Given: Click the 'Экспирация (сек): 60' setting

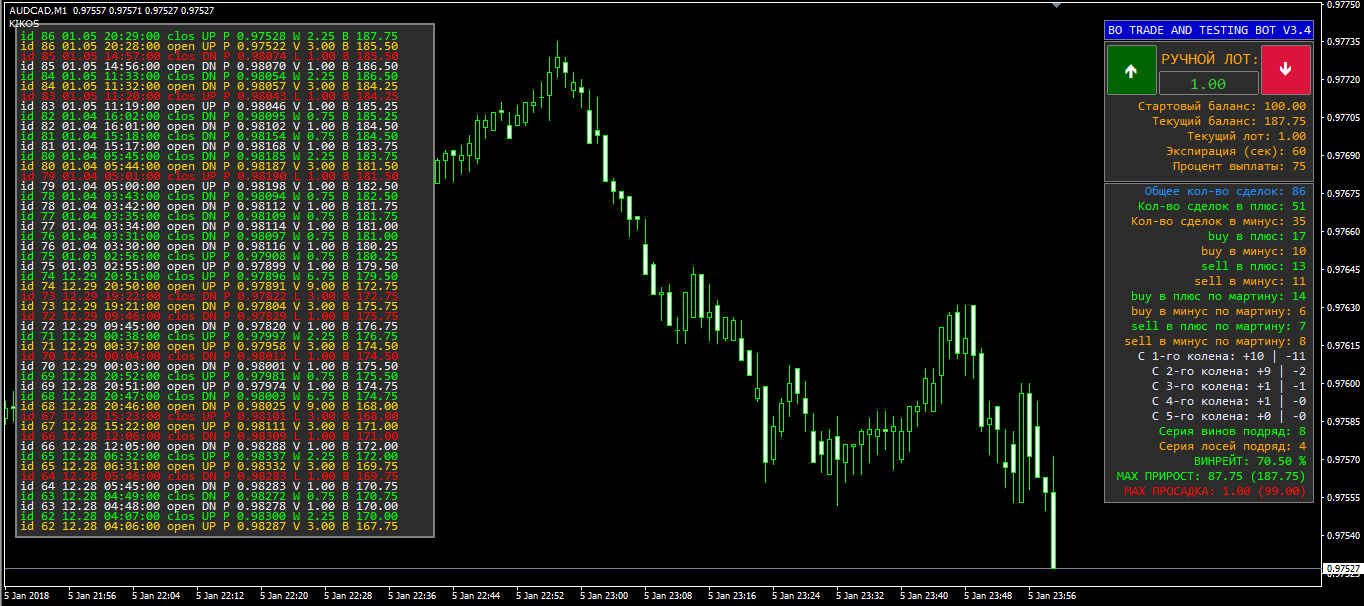Looking at the screenshot, I should coord(1236,151).
